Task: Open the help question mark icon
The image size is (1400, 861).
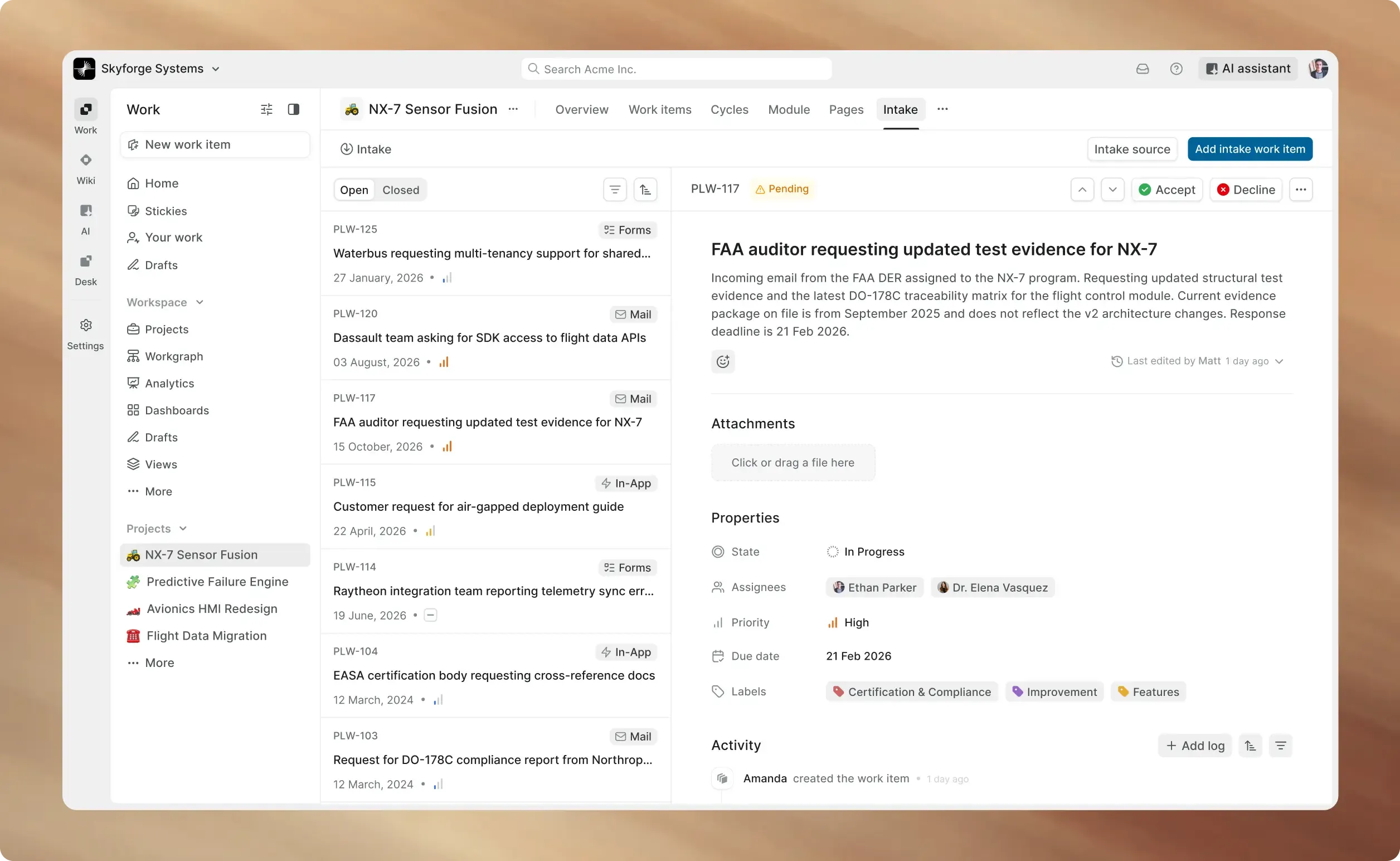Action: point(1176,69)
